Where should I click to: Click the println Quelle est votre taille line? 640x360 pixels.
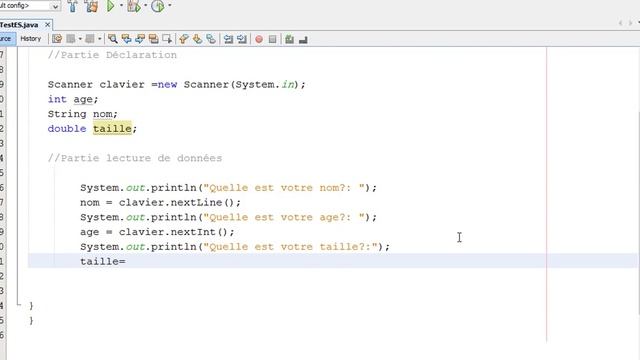235,247
